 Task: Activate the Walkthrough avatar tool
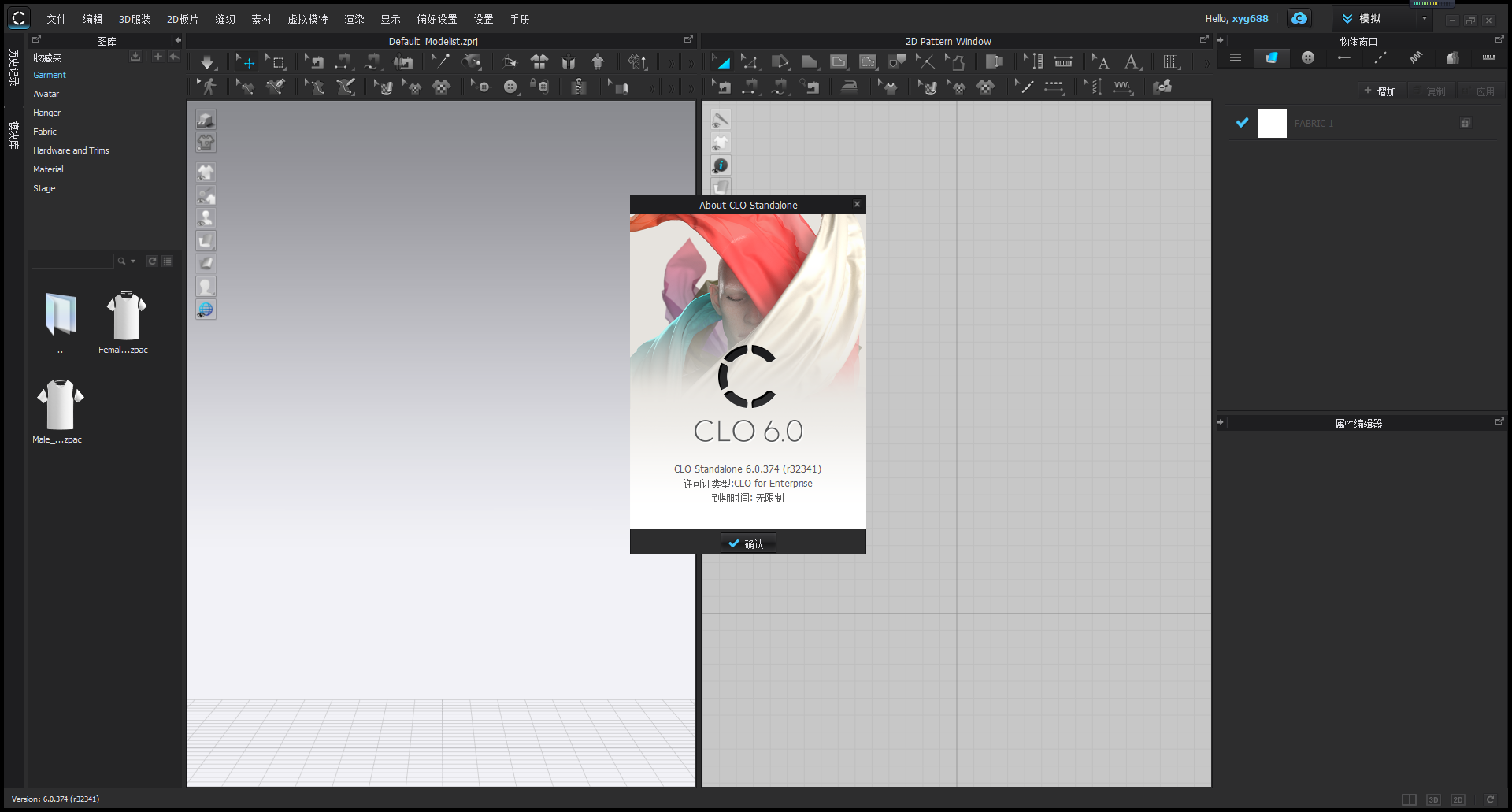point(209,87)
